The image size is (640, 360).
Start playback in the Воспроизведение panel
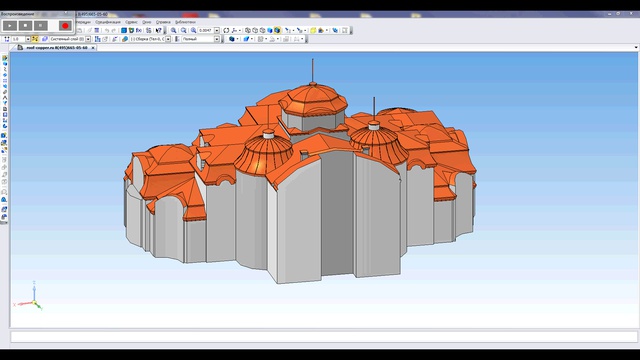[x=10, y=26]
